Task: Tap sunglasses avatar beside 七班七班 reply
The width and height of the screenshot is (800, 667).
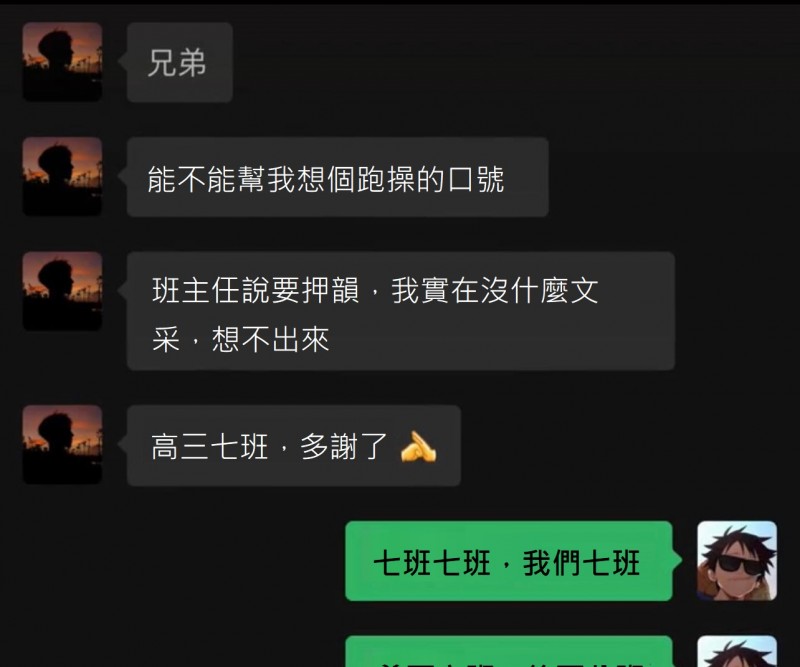Action: tap(737, 560)
